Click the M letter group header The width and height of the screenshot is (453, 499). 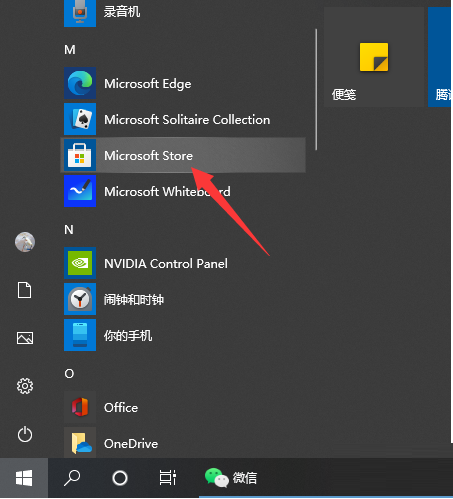tap(70, 50)
